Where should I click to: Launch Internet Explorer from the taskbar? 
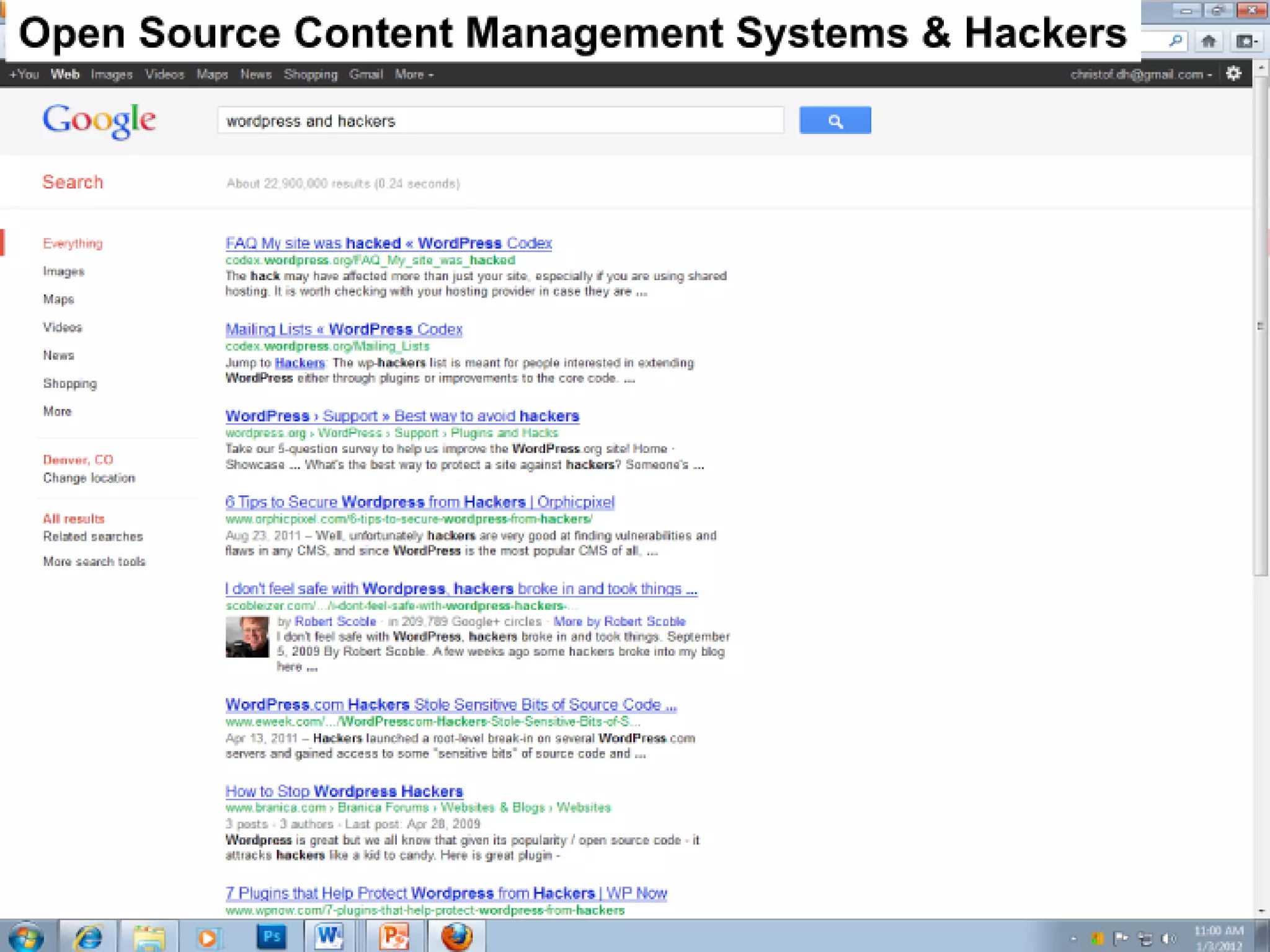88,937
